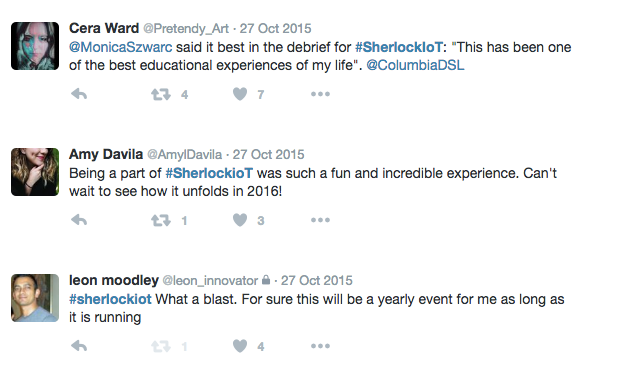Viewport: 627px width, 384px height.
Task: Open the #sherlockiot hashtag in leon's tweet
Action: point(110,299)
